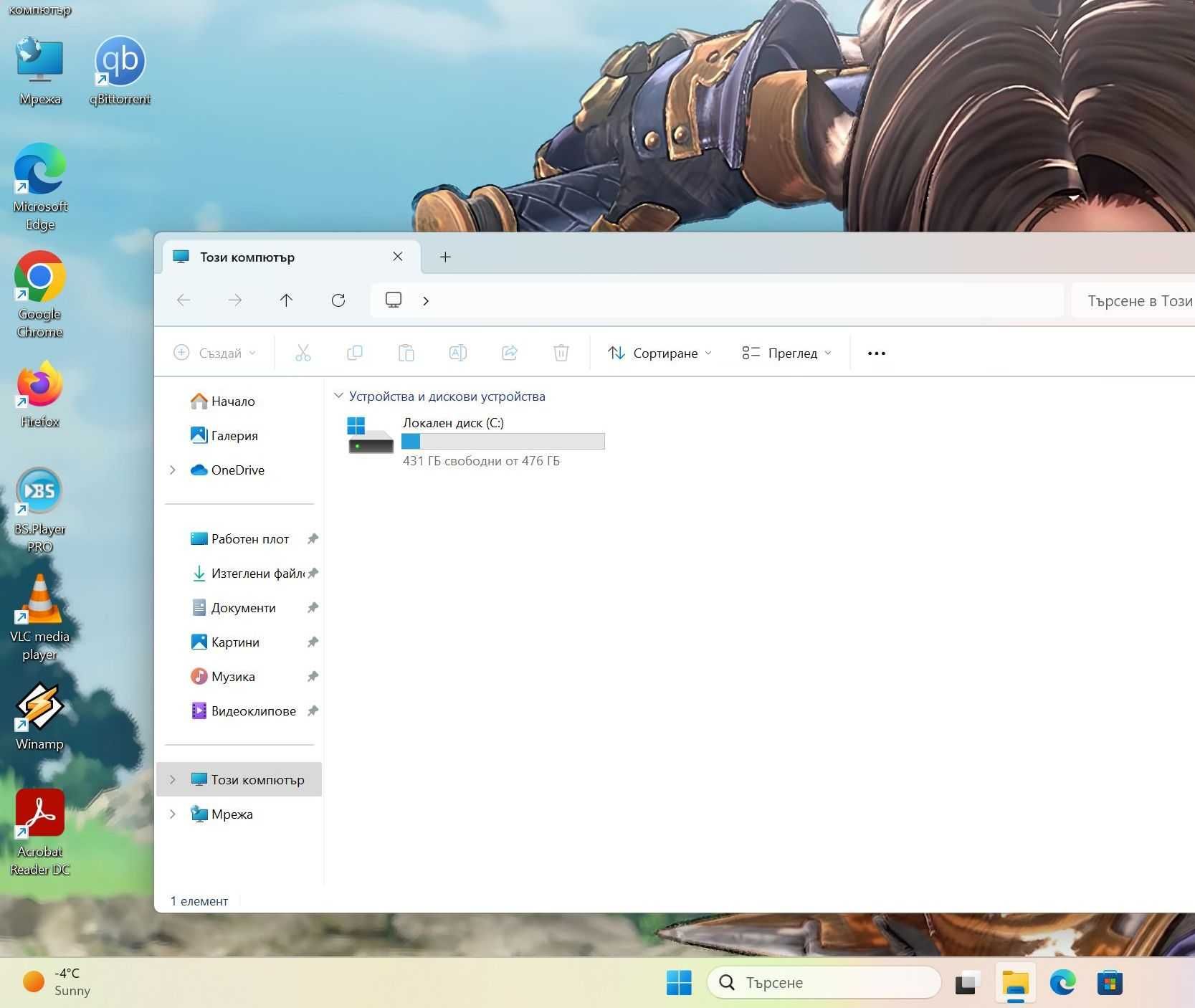This screenshot has width=1195, height=1008.
Task: Launch qBittorrent from the desktop
Action: tap(120, 72)
